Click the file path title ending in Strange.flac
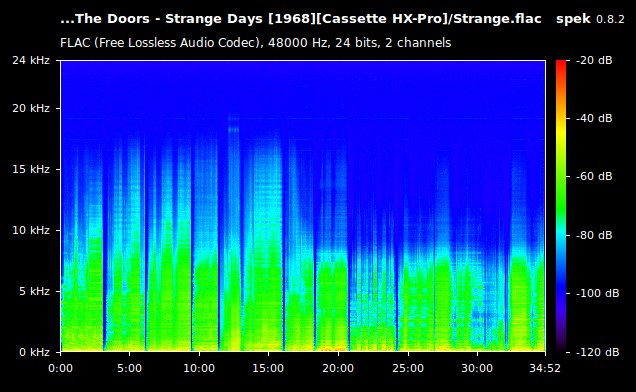The height and width of the screenshot is (392, 636). click(x=301, y=19)
